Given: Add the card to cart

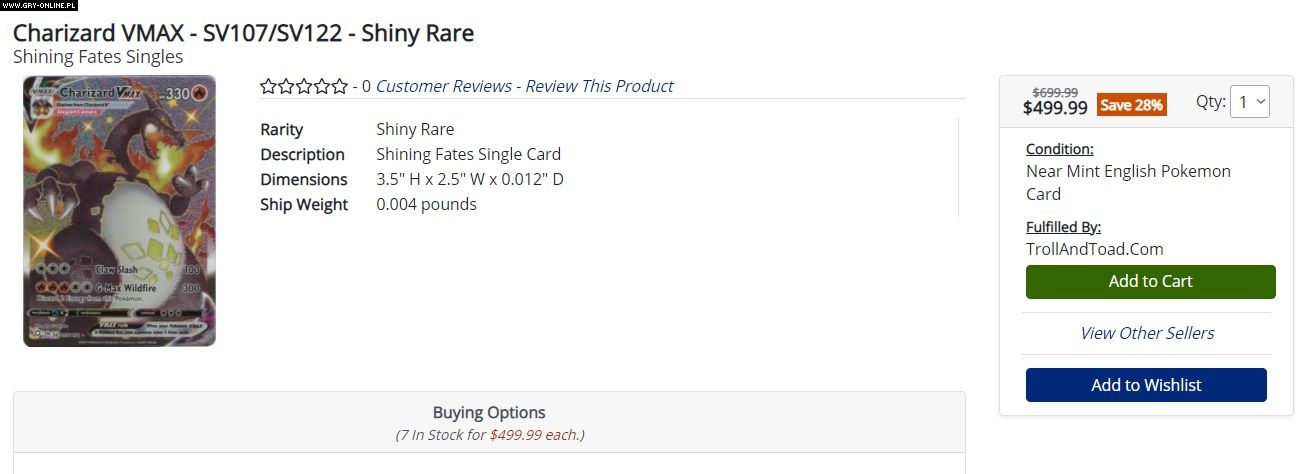Looking at the screenshot, I should tap(1150, 282).
